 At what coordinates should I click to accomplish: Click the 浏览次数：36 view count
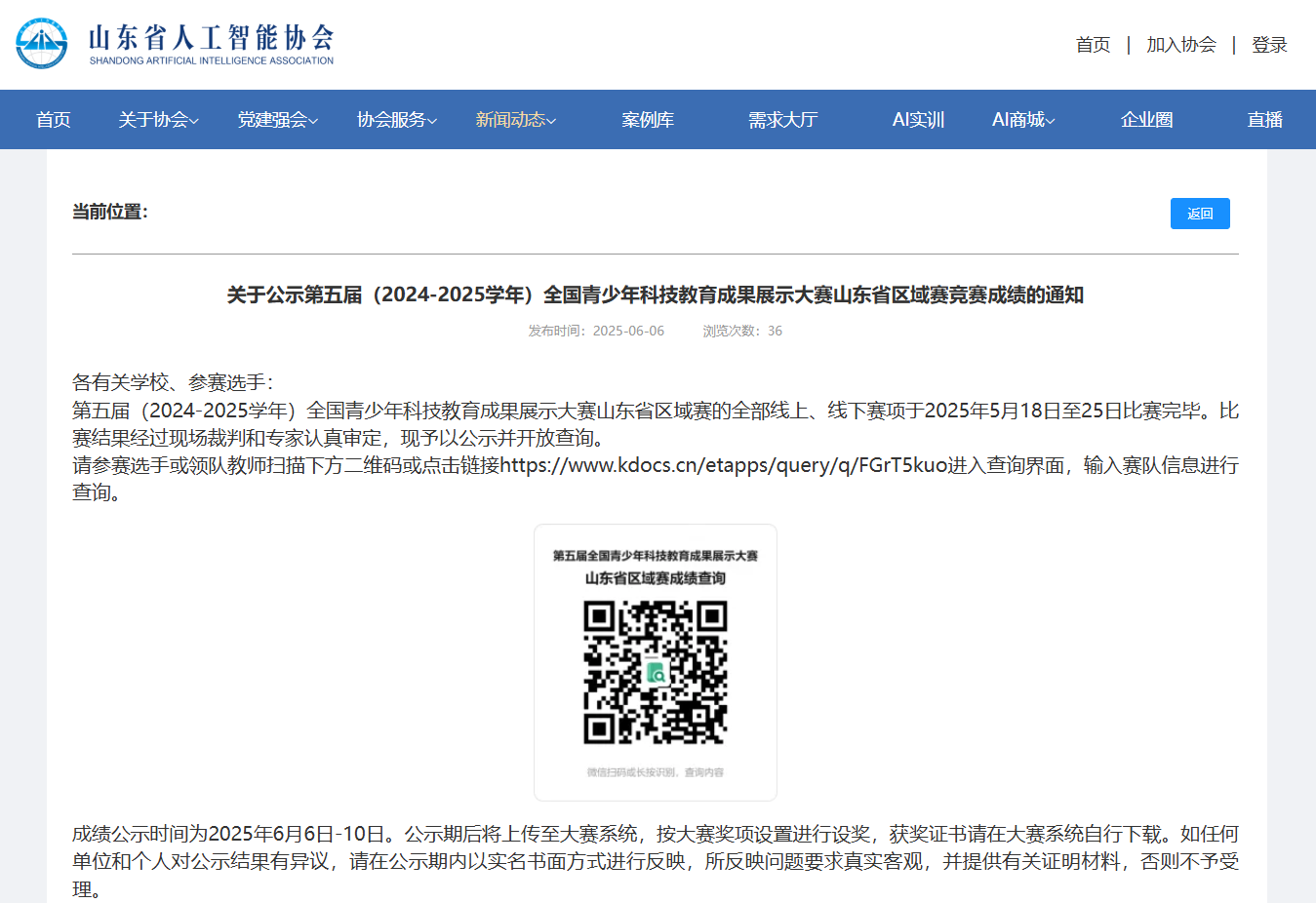tap(742, 331)
